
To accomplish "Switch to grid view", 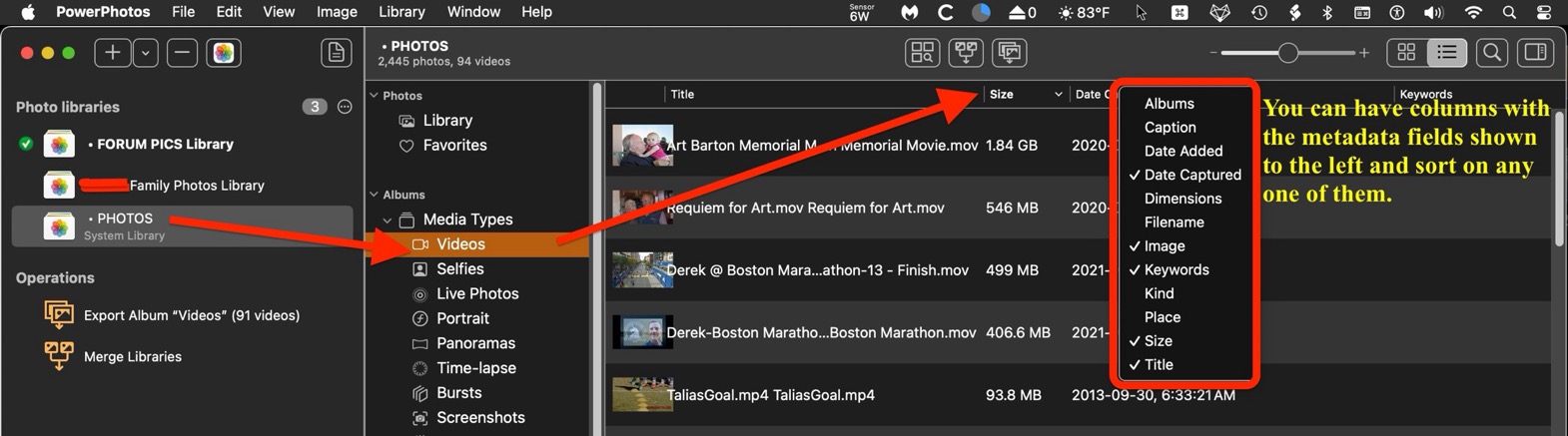I will pos(1406,53).
